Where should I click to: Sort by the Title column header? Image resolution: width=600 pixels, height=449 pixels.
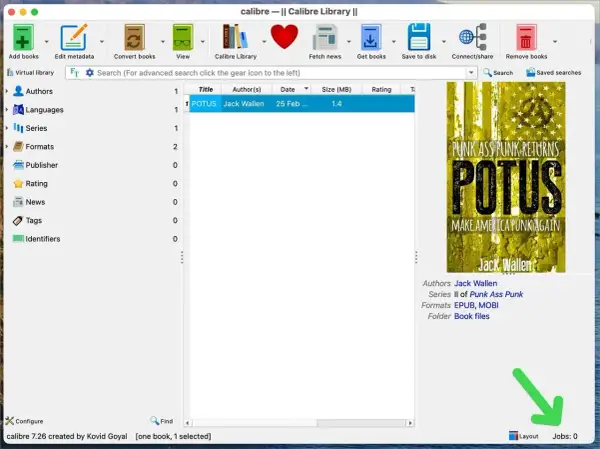(205, 89)
